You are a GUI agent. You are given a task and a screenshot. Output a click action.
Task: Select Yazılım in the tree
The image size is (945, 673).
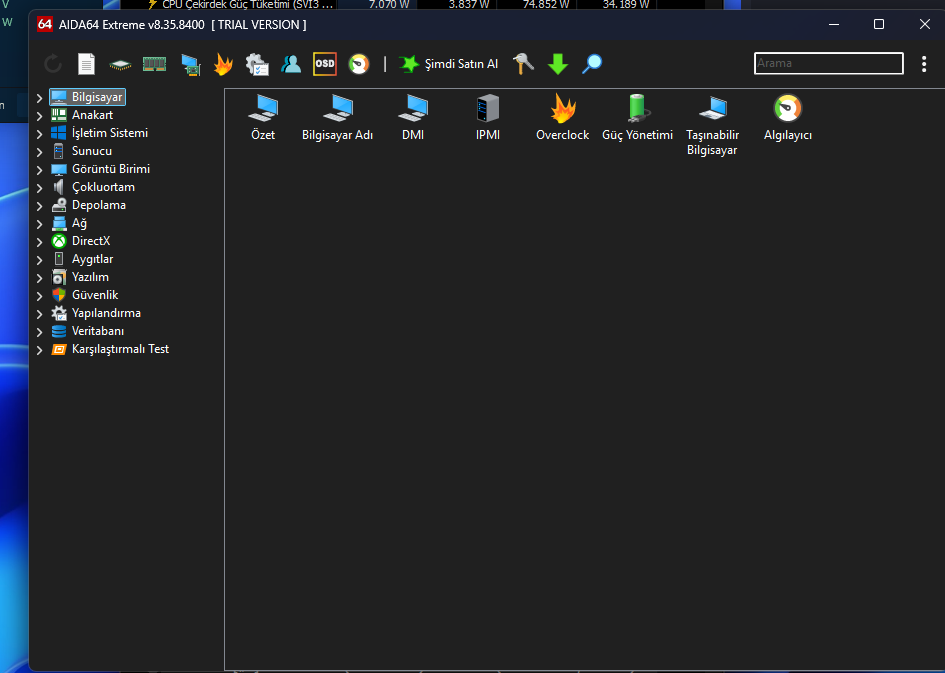[80, 277]
